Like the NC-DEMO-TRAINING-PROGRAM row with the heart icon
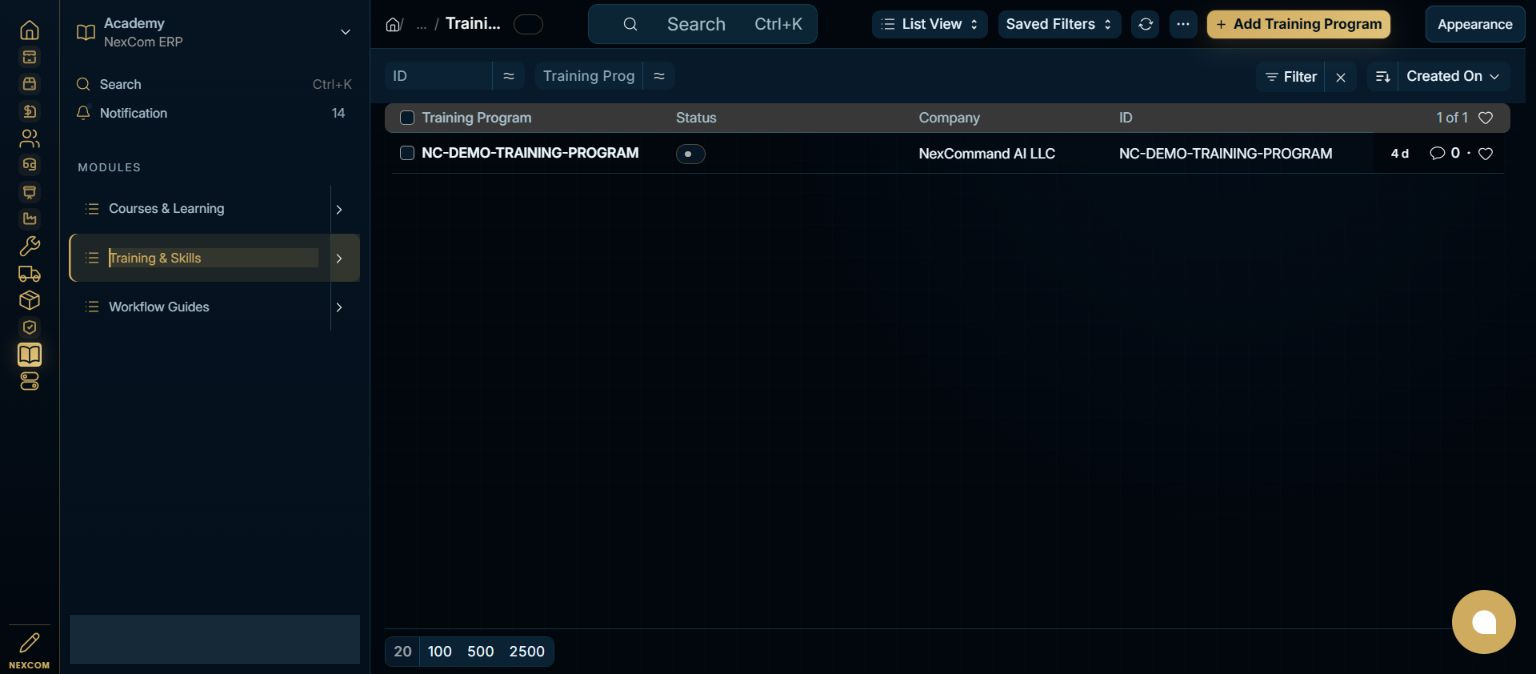The height and width of the screenshot is (674, 1536). 1485,153
